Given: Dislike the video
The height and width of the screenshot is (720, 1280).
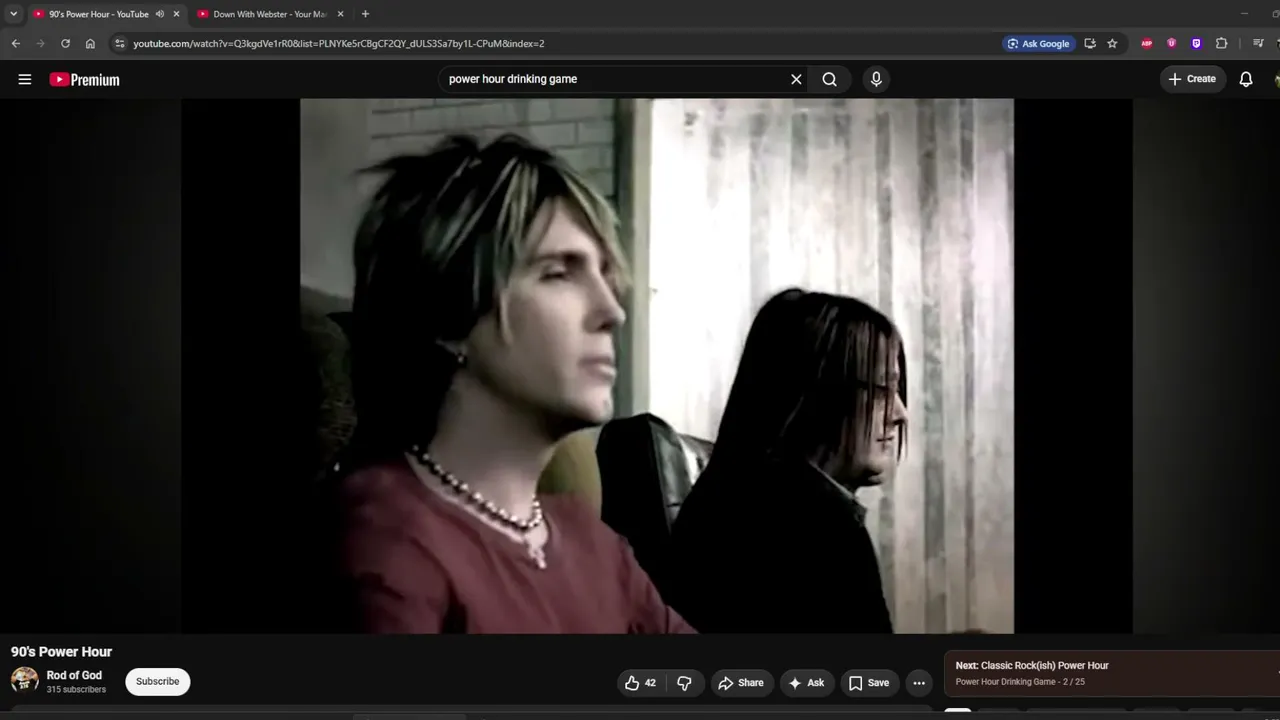Looking at the screenshot, I should pos(684,683).
